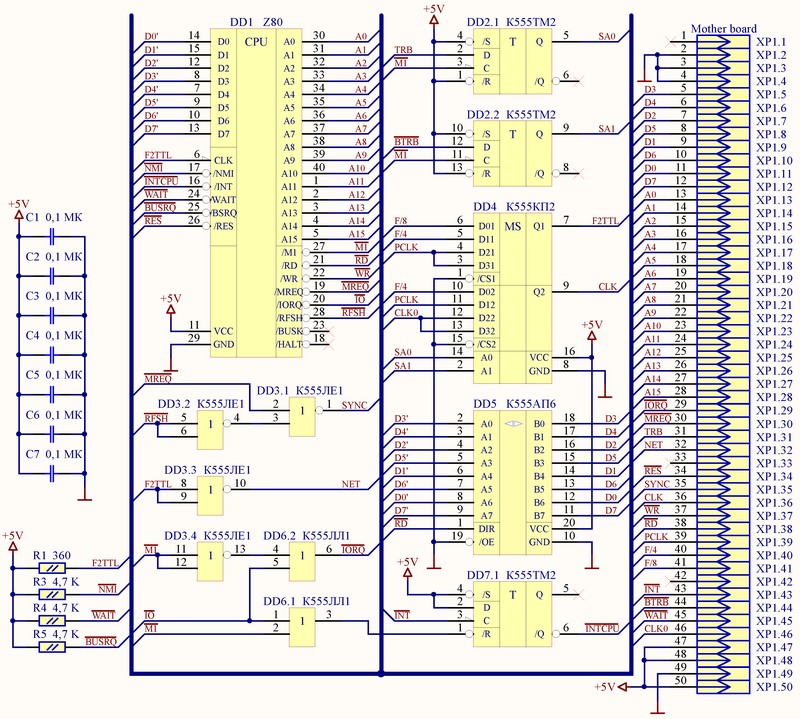Select the DD2.1 K555TM2 flip-flop symbol
Image resolution: width=800 pixels, height=719 pixels.
[x=513, y=58]
